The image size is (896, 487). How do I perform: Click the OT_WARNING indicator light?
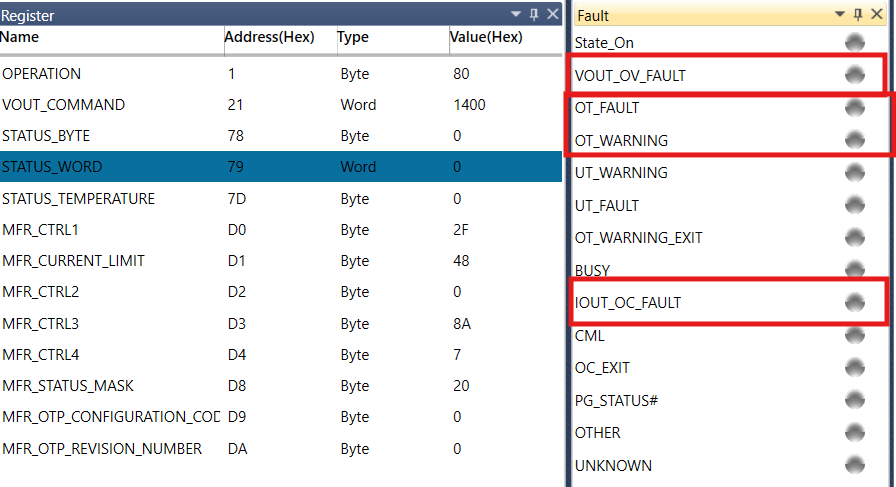tap(854, 140)
